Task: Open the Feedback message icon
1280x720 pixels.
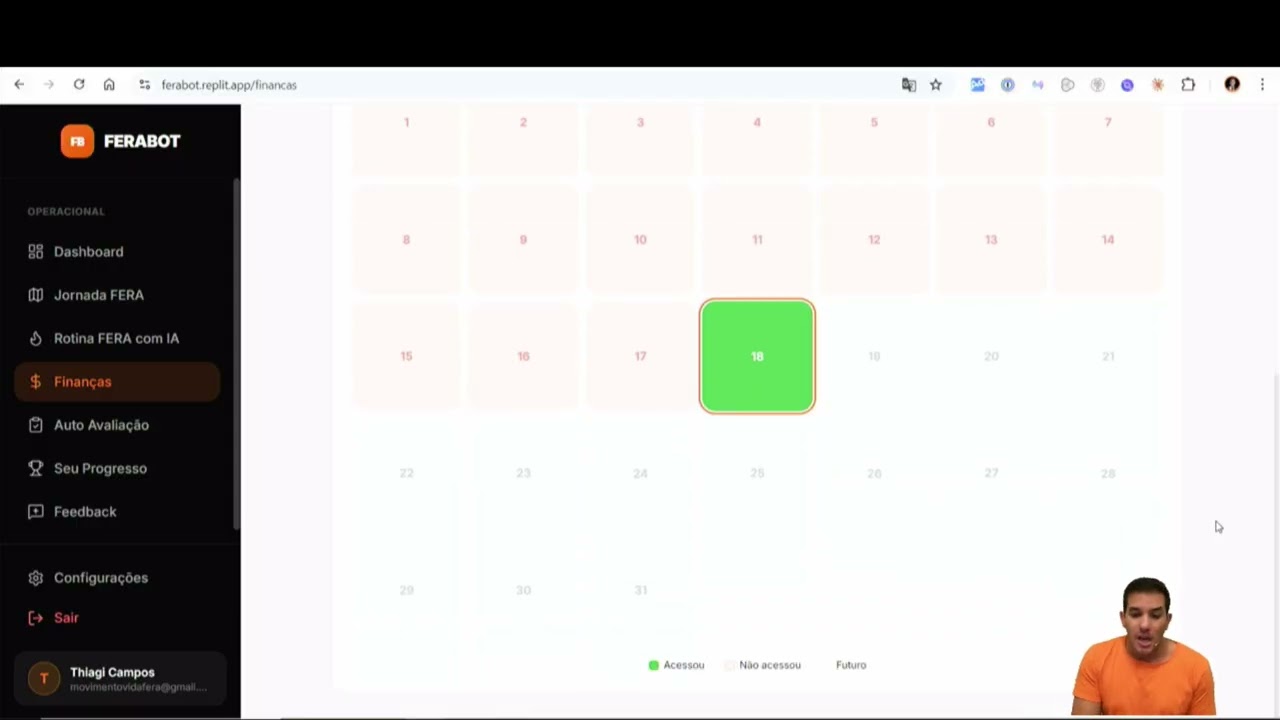Action: point(36,512)
